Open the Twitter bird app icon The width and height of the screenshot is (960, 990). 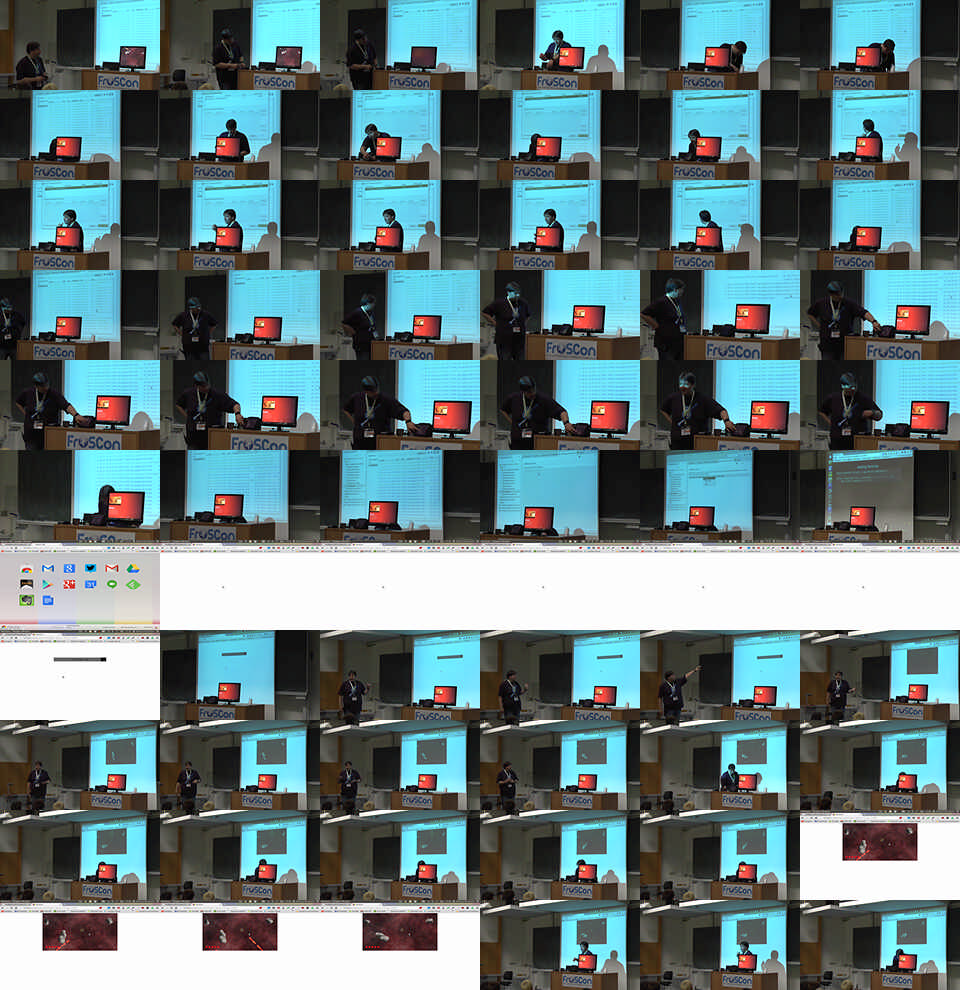(x=90, y=569)
